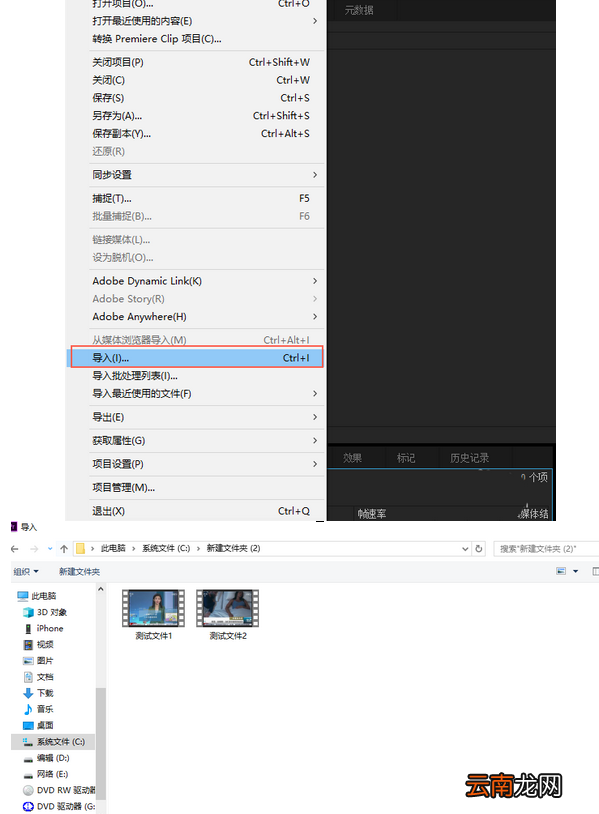Screen dimensions: 599x814
Task: Switch to the 效果 tab
Action: tap(352, 458)
